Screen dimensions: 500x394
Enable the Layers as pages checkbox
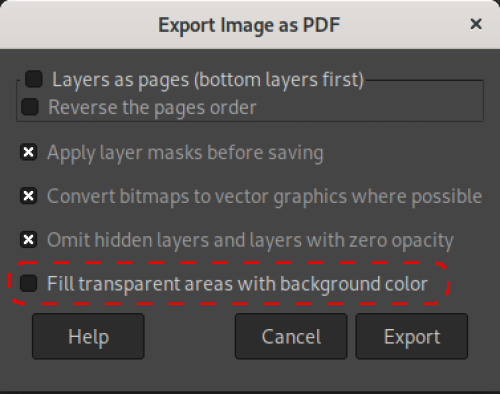click(x=34, y=79)
